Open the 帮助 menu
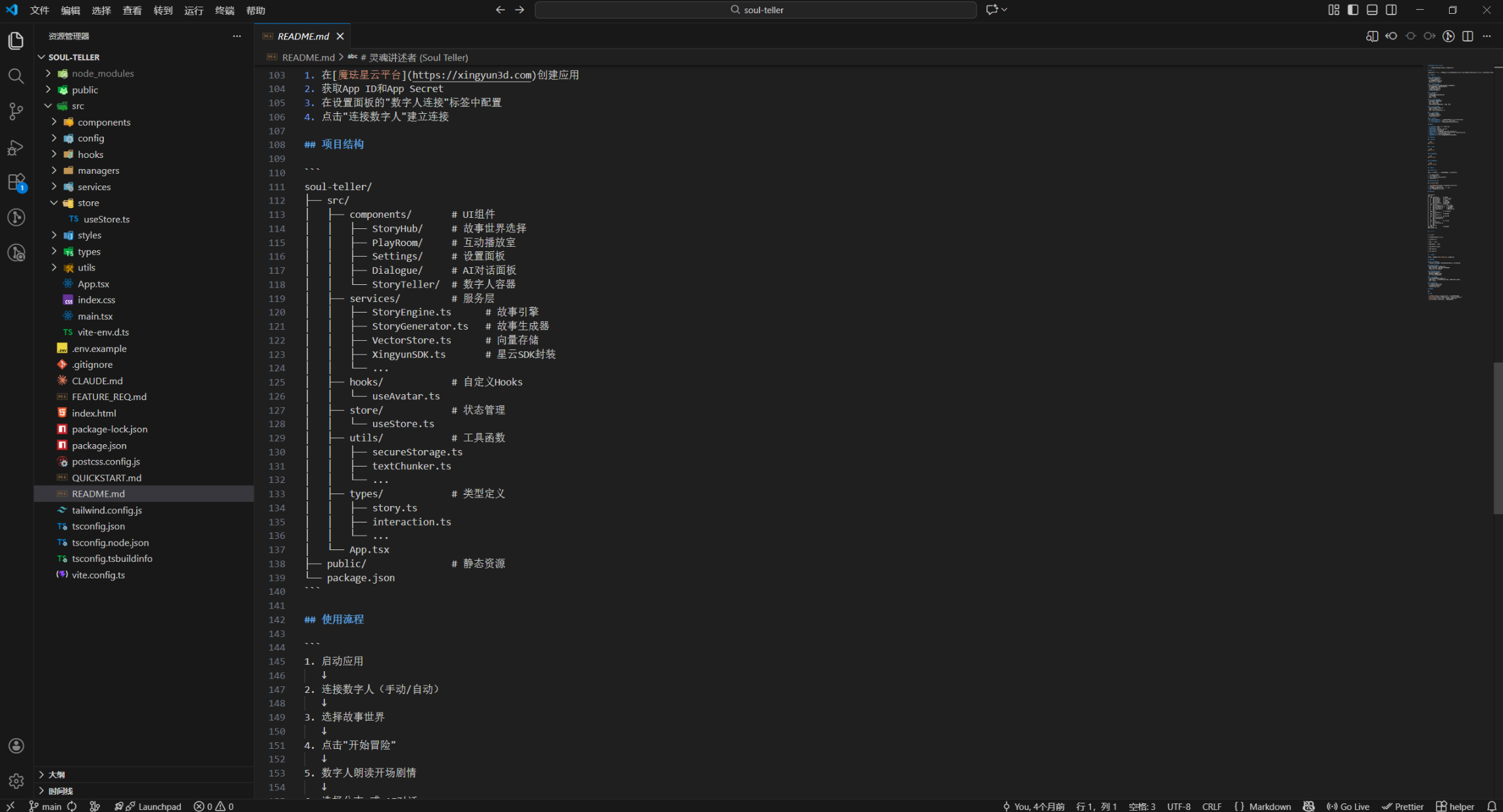This screenshot has width=1503, height=812. (x=255, y=11)
